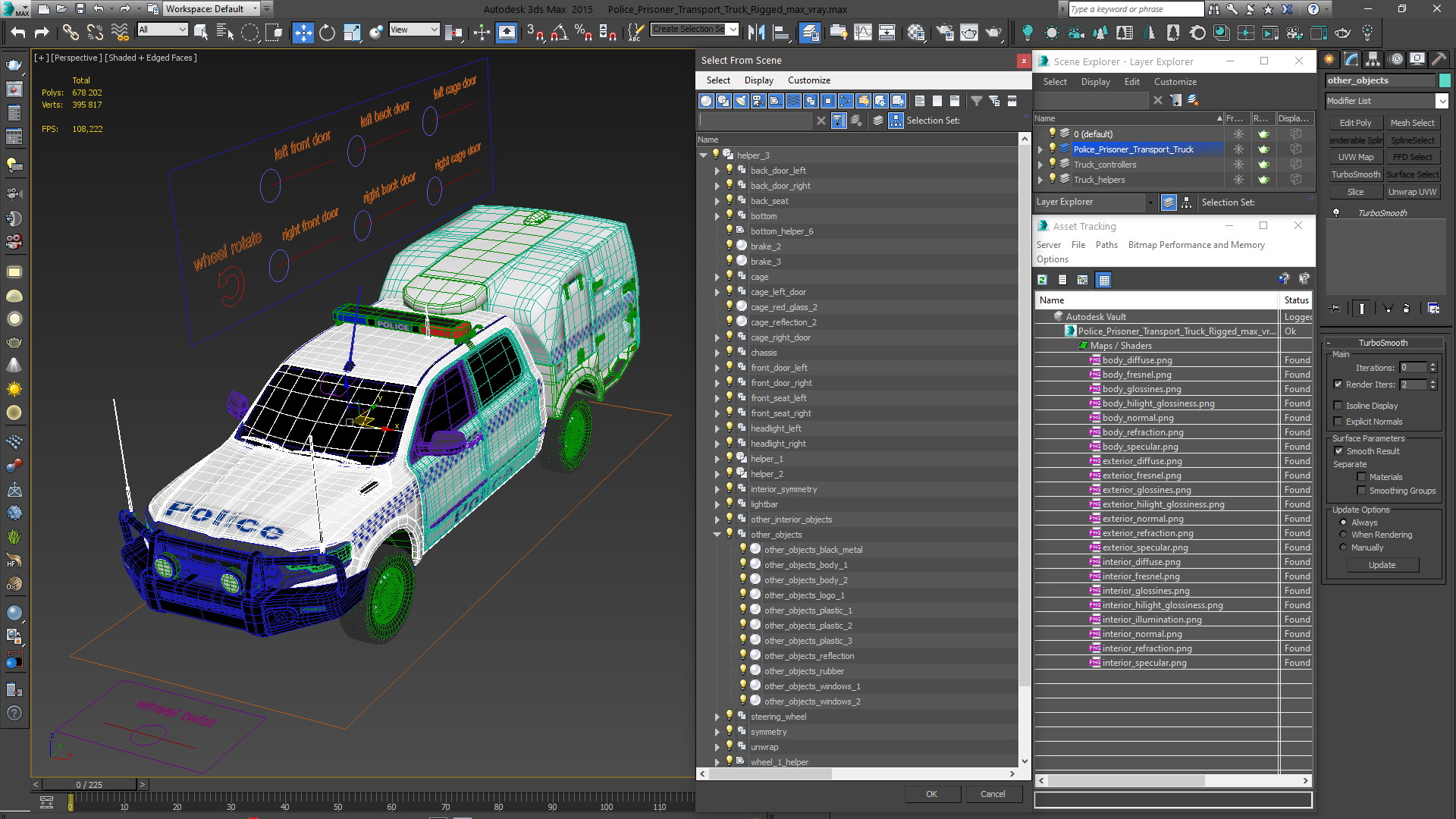Click the horizontal scrollbar in Asset Tracking
Image resolution: width=1456 pixels, height=819 pixels.
pos(1127,780)
